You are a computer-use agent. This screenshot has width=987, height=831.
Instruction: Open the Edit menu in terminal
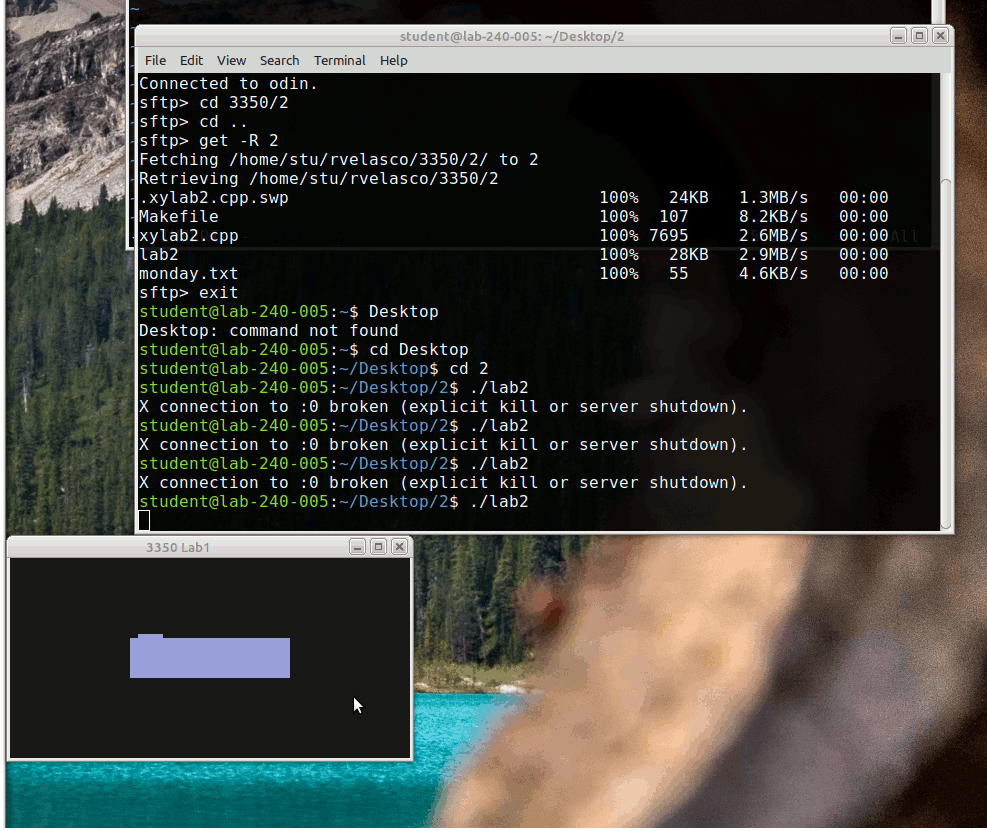(x=191, y=60)
